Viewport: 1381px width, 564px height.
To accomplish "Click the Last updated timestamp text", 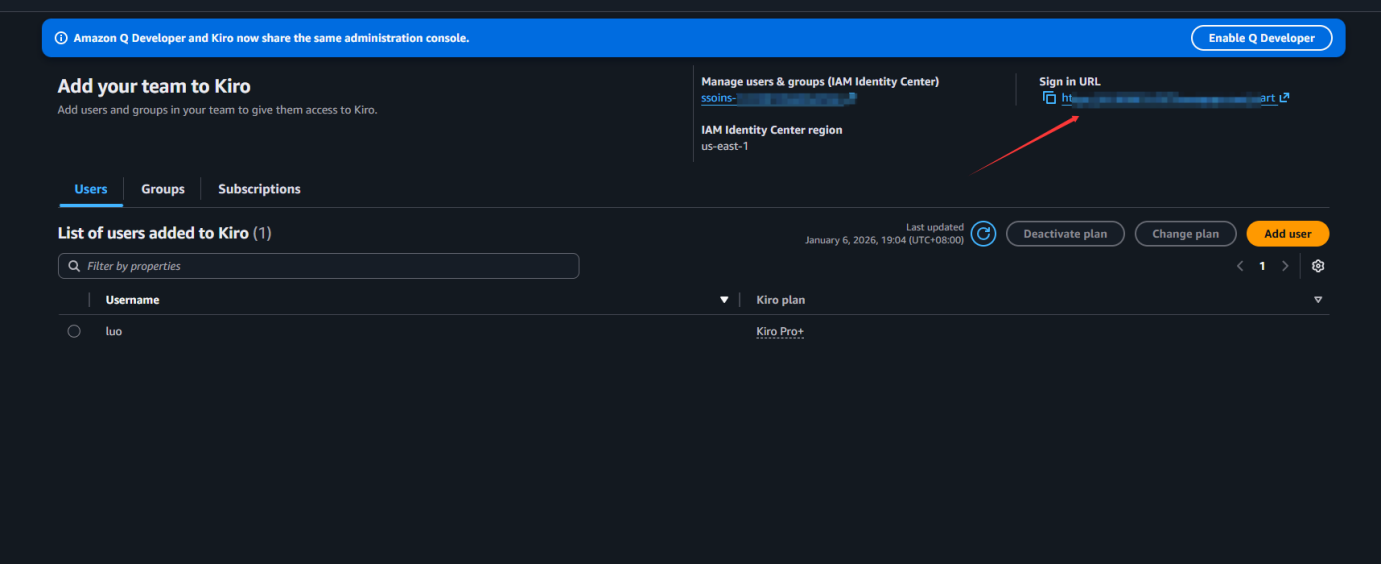I will (885, 234).
